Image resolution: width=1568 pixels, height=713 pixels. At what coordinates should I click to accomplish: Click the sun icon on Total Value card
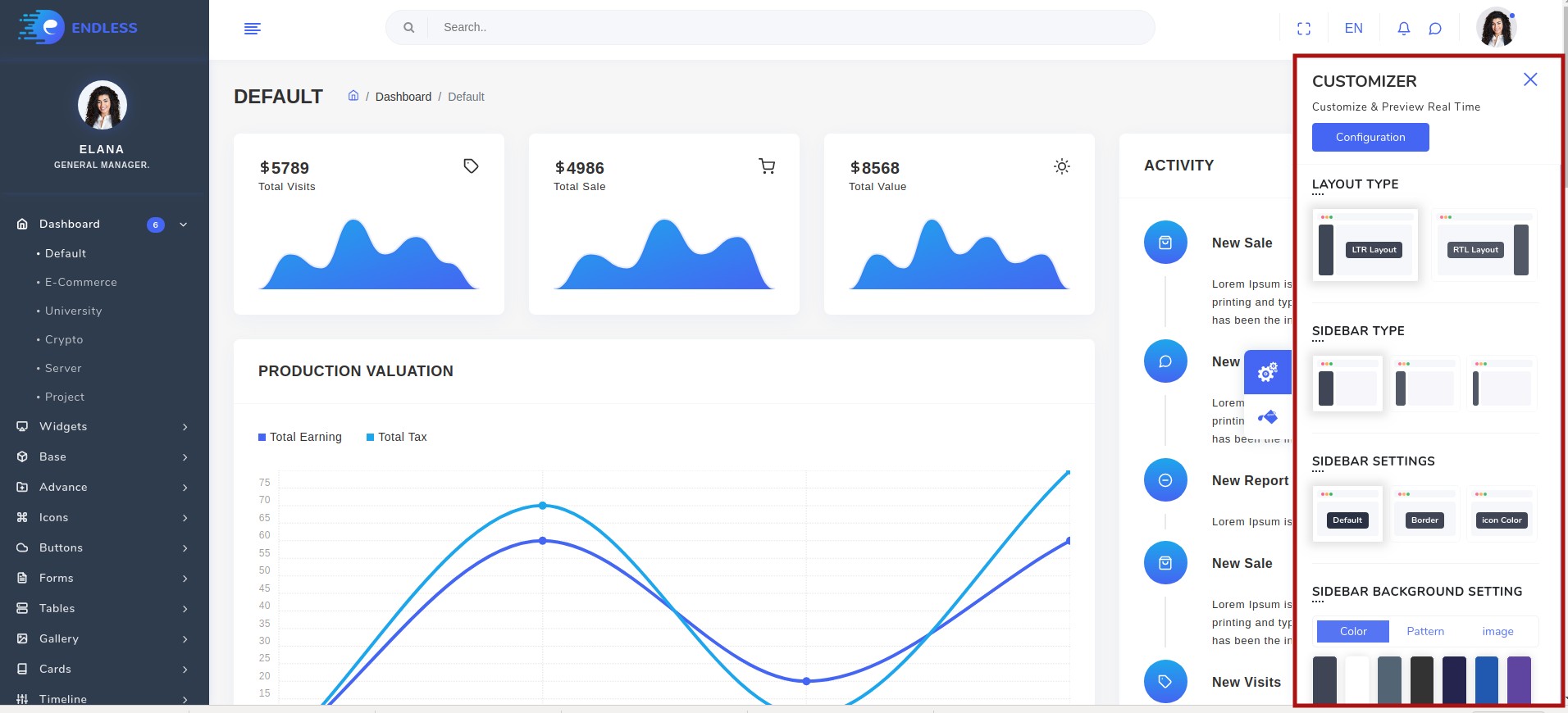pyautogui.click(x=1062, y=166)
